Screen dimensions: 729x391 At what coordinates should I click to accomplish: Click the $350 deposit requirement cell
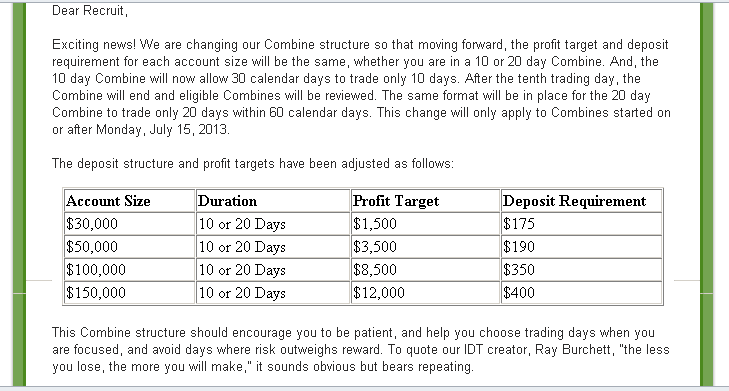point(581,270)
